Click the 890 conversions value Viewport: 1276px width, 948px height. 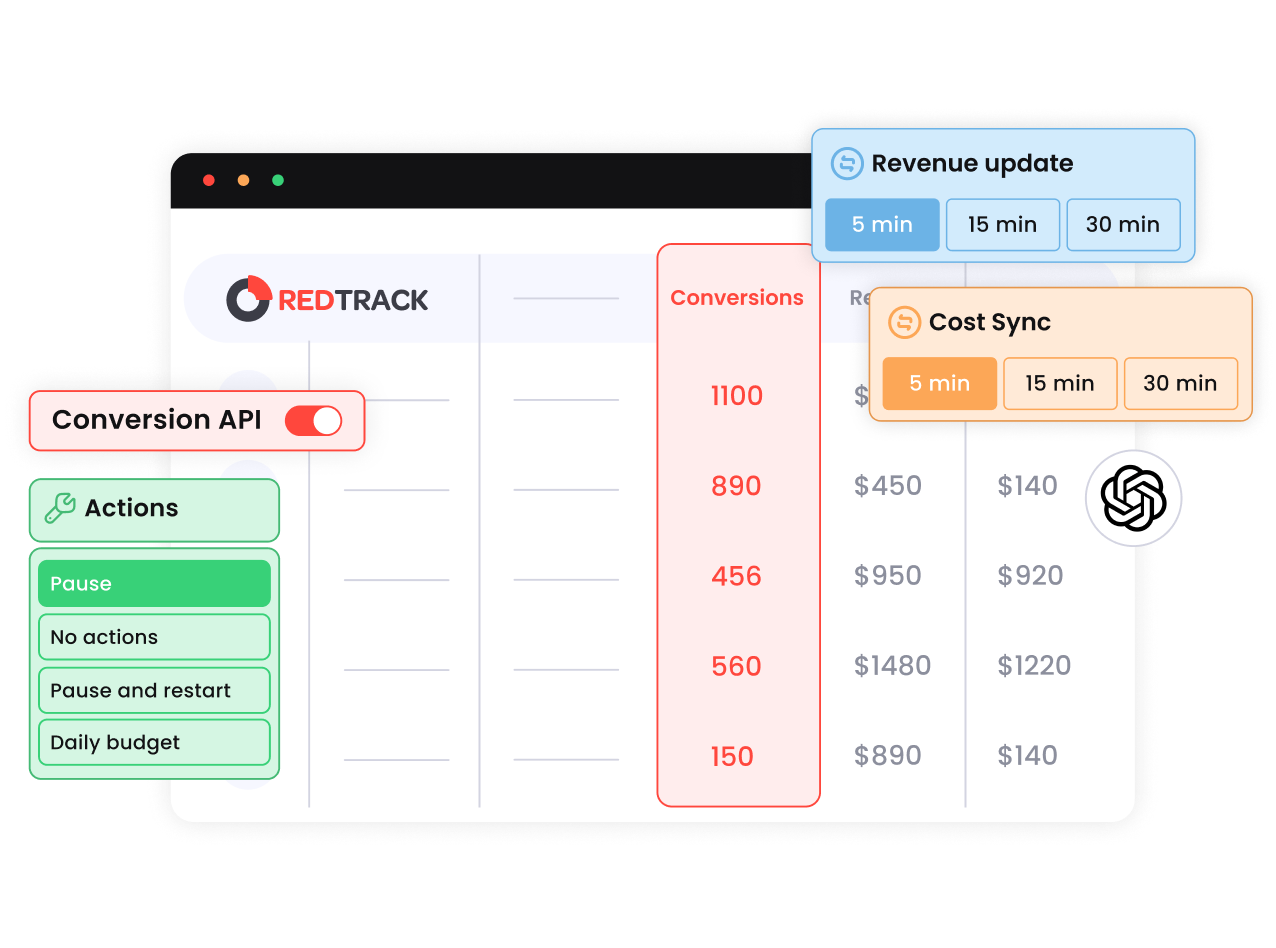(x=737, y=486)
